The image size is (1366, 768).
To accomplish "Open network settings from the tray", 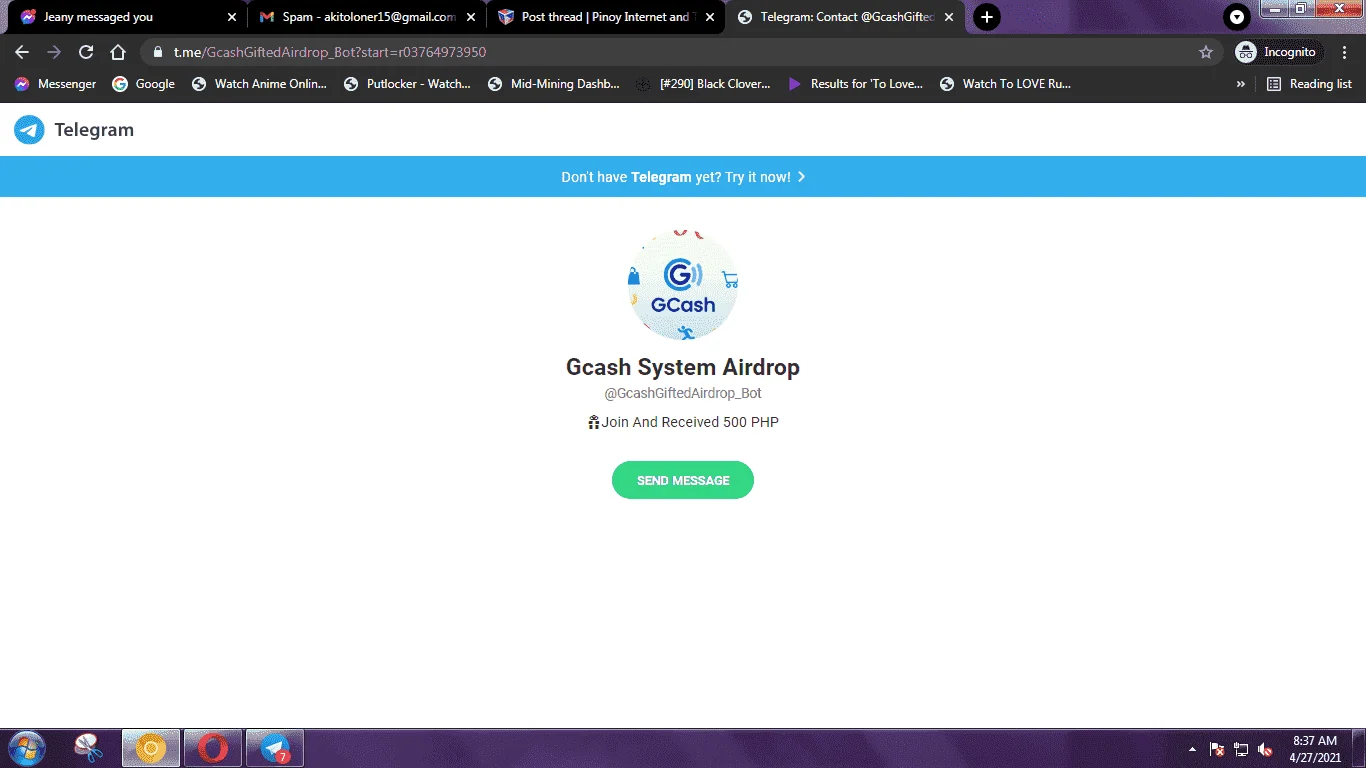I will click(x=1241, y=749).
